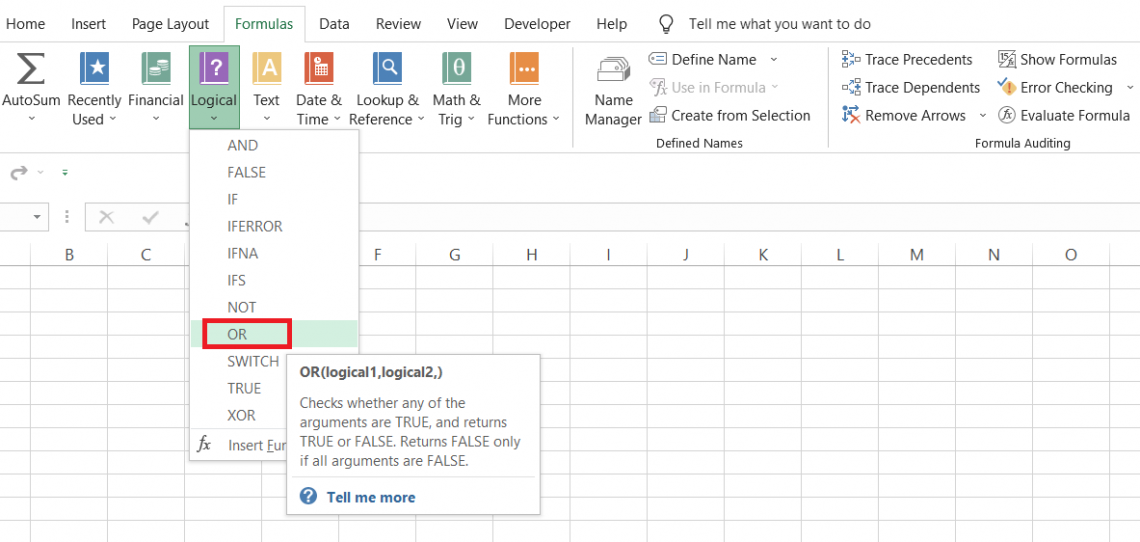Toggle Show Formulas mode

[x=1058, y=59]
